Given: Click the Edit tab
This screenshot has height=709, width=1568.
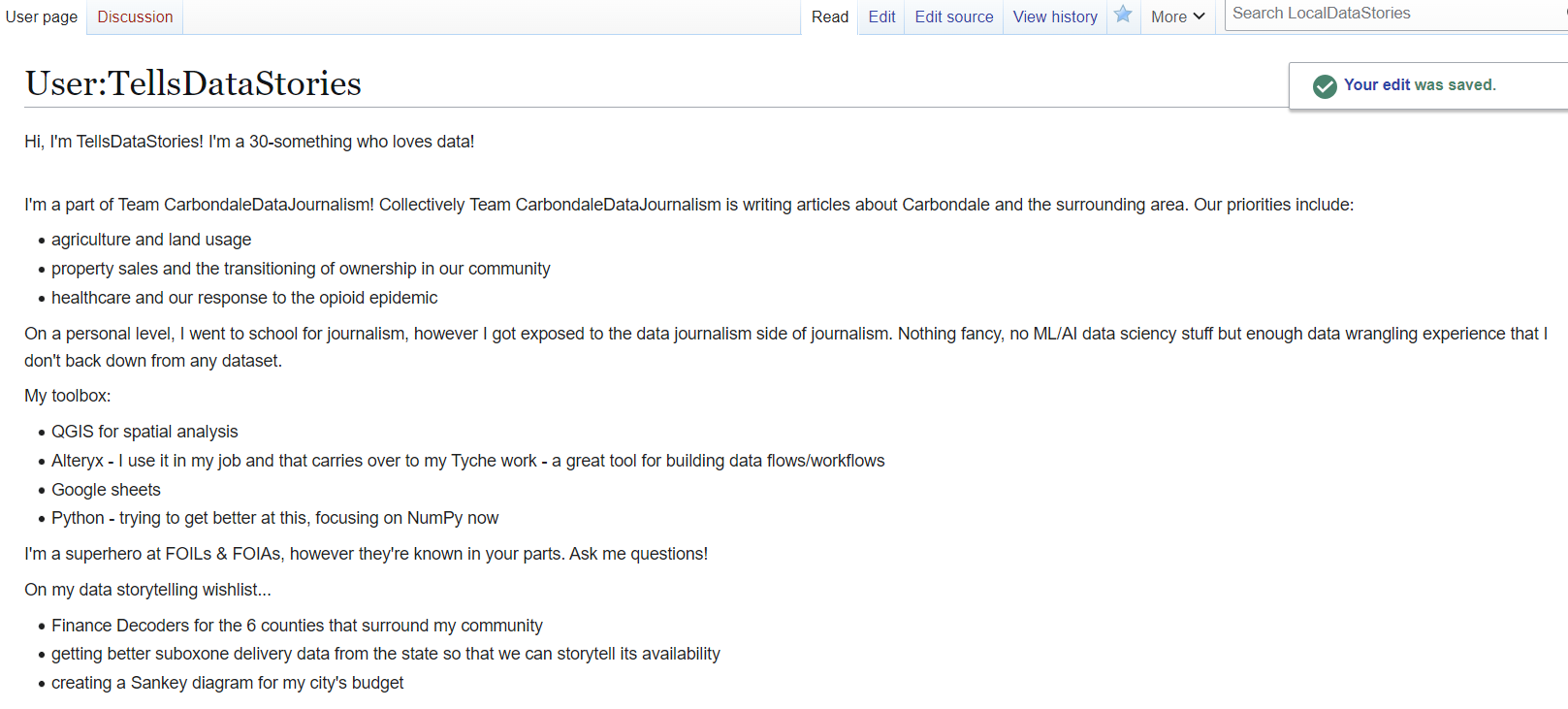Looking at the screenshot, I should (881, 16).
